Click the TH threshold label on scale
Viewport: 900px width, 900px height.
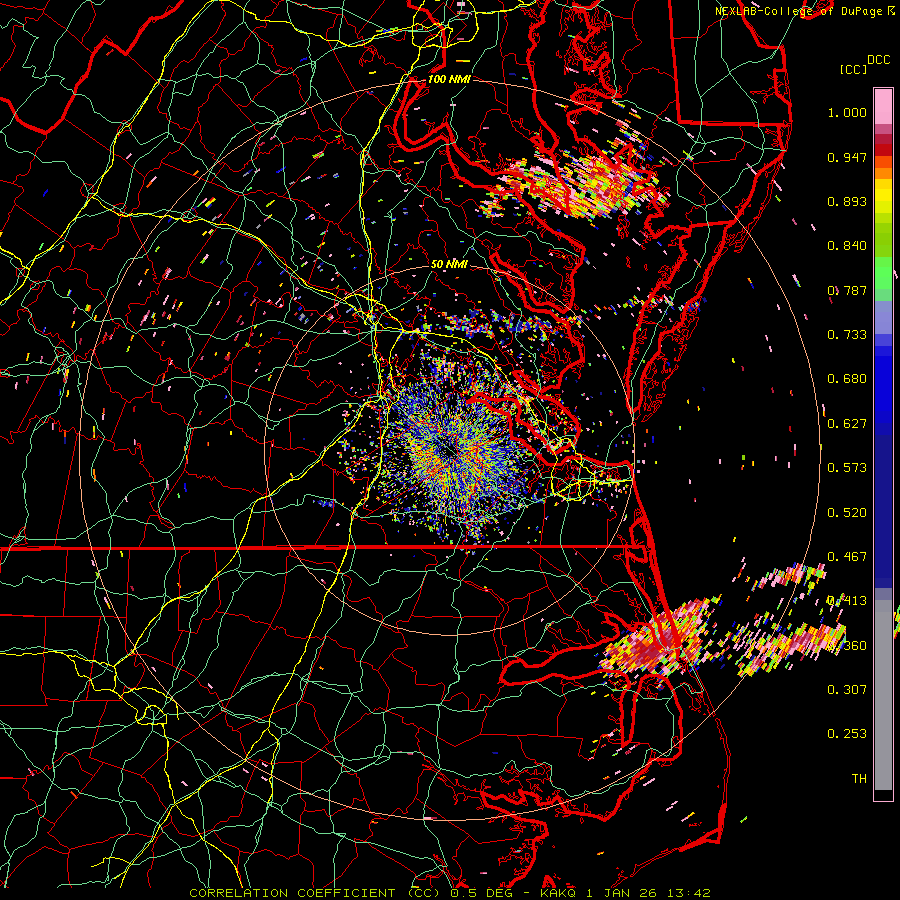coord(859,779)
